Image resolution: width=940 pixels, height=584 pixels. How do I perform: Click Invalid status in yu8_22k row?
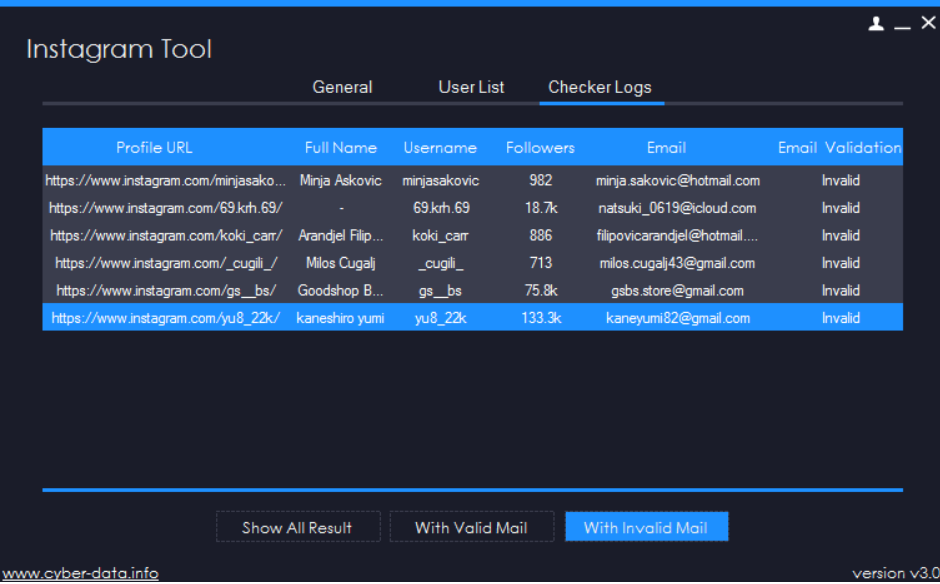point(840,318)
